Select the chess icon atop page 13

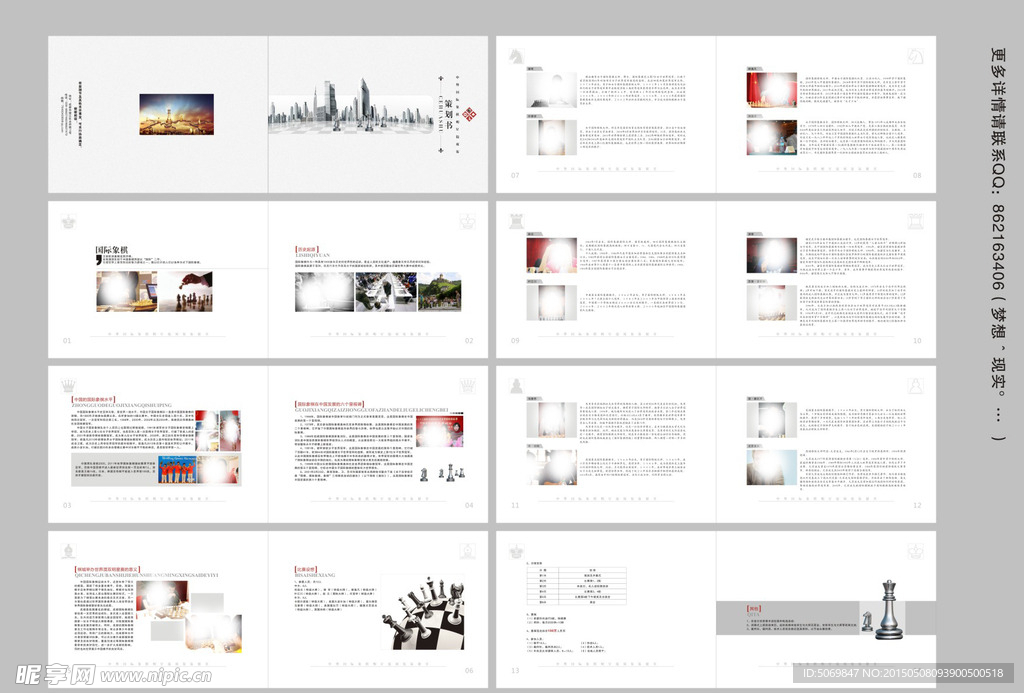(x=517, y=550)
